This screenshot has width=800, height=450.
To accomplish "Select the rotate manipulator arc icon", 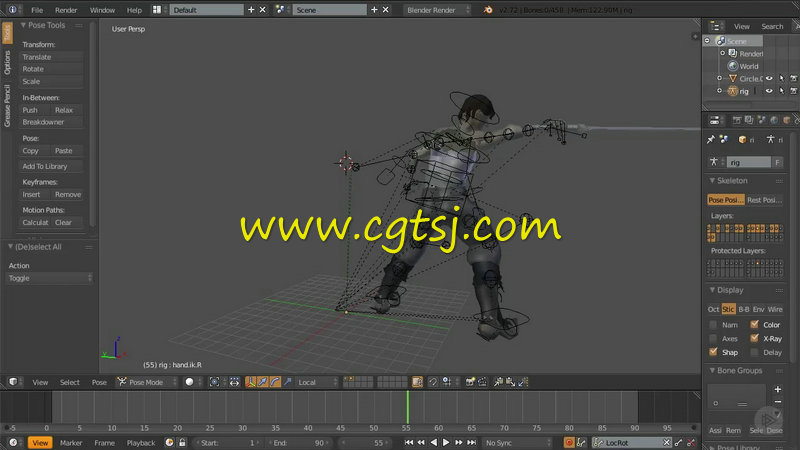I will (275, 382).
